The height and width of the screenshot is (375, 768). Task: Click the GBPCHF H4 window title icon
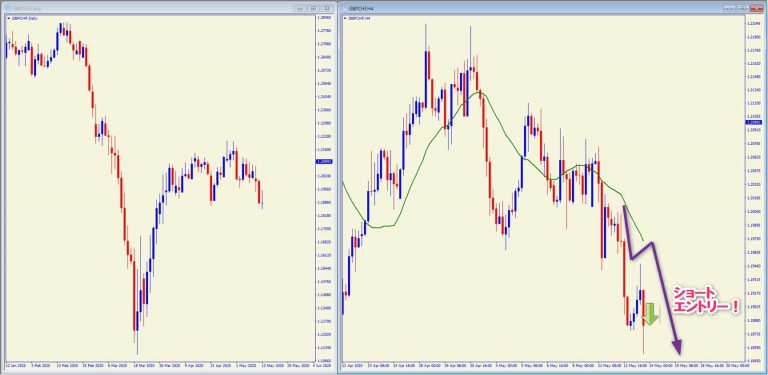(x=344, y=8)
